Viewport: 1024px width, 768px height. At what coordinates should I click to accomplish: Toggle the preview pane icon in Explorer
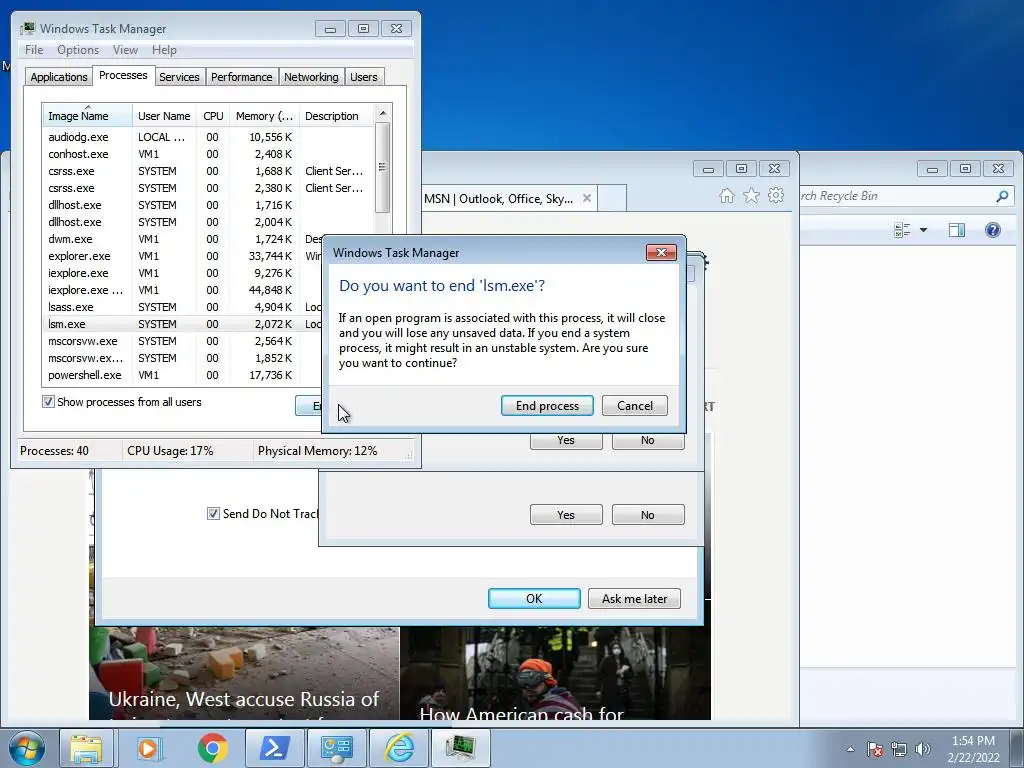point(957,230)
